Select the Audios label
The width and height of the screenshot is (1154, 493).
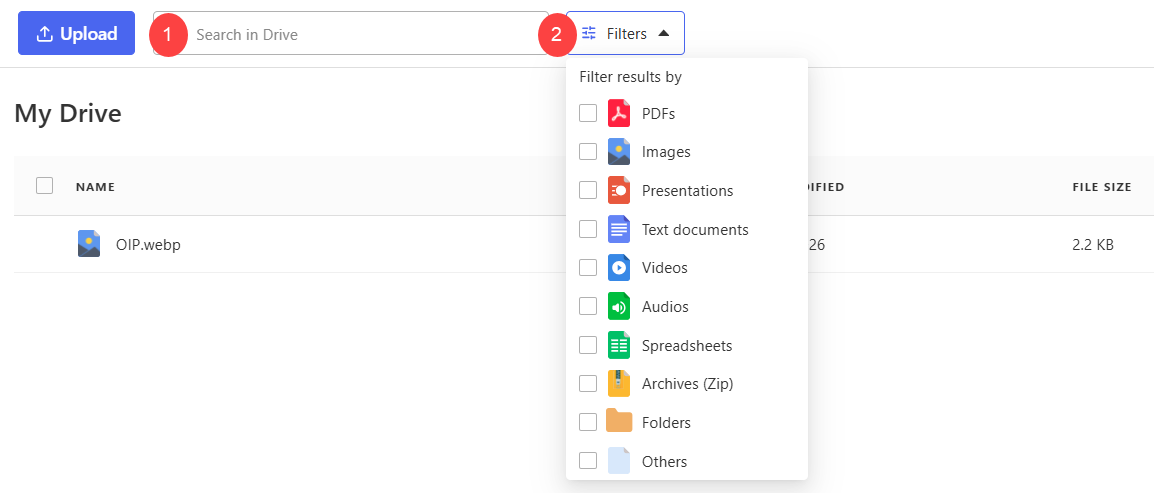(x=665, y=307)
